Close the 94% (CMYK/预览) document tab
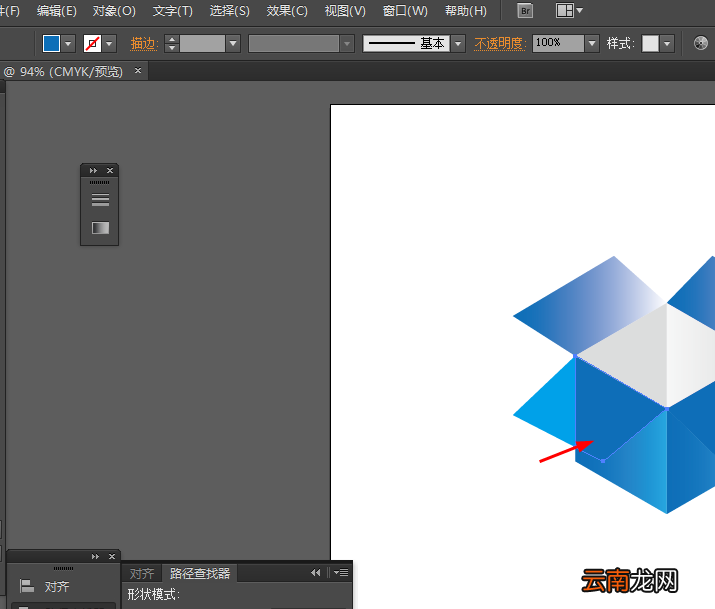Image resolution: width=715 pixels, height=609 pixels. tap(138, 71)
